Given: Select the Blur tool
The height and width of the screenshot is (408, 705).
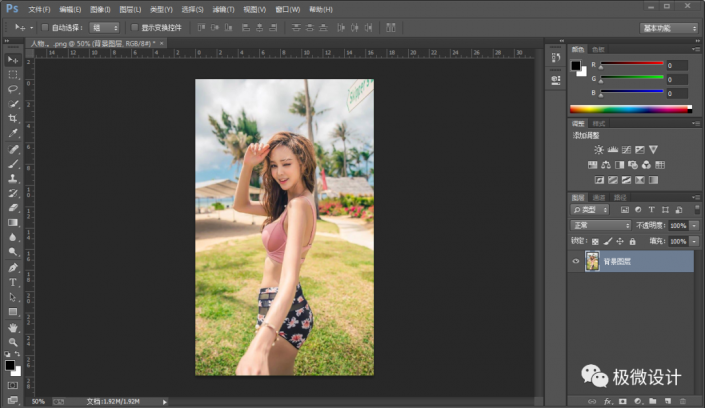Looking at the screenshot, I should tap(13, 237).
